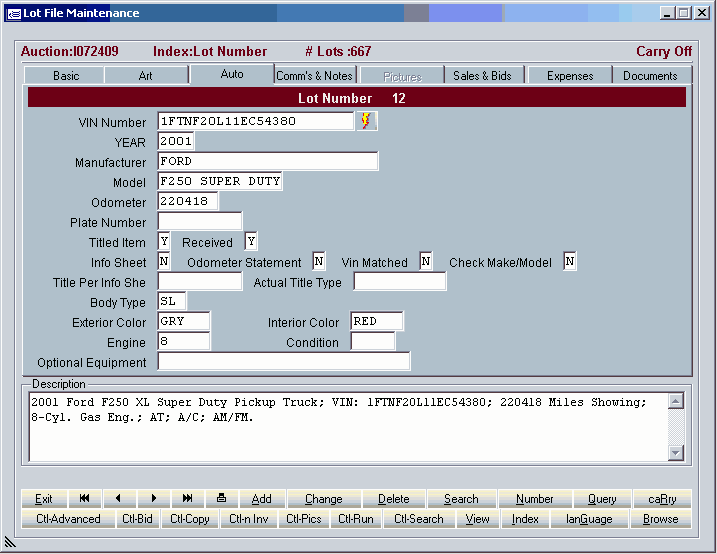Click the Search button
Viewport: 717px width, 554px height.
point(461,499)
